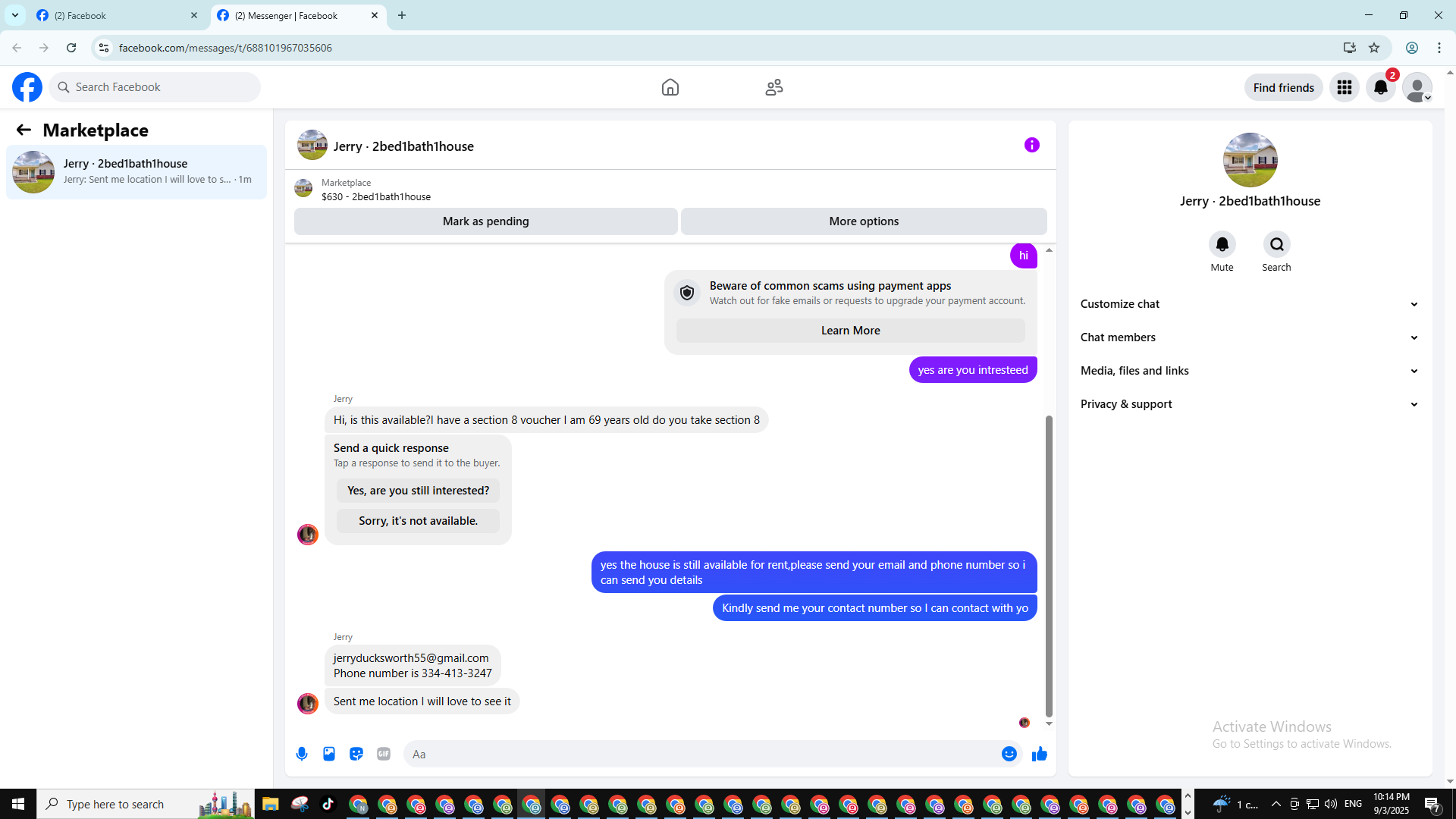This screenshot has height=819, width=1456.
Task: Open the Windows Start menu
Action: pyautogui.click(x=18, y=804)
